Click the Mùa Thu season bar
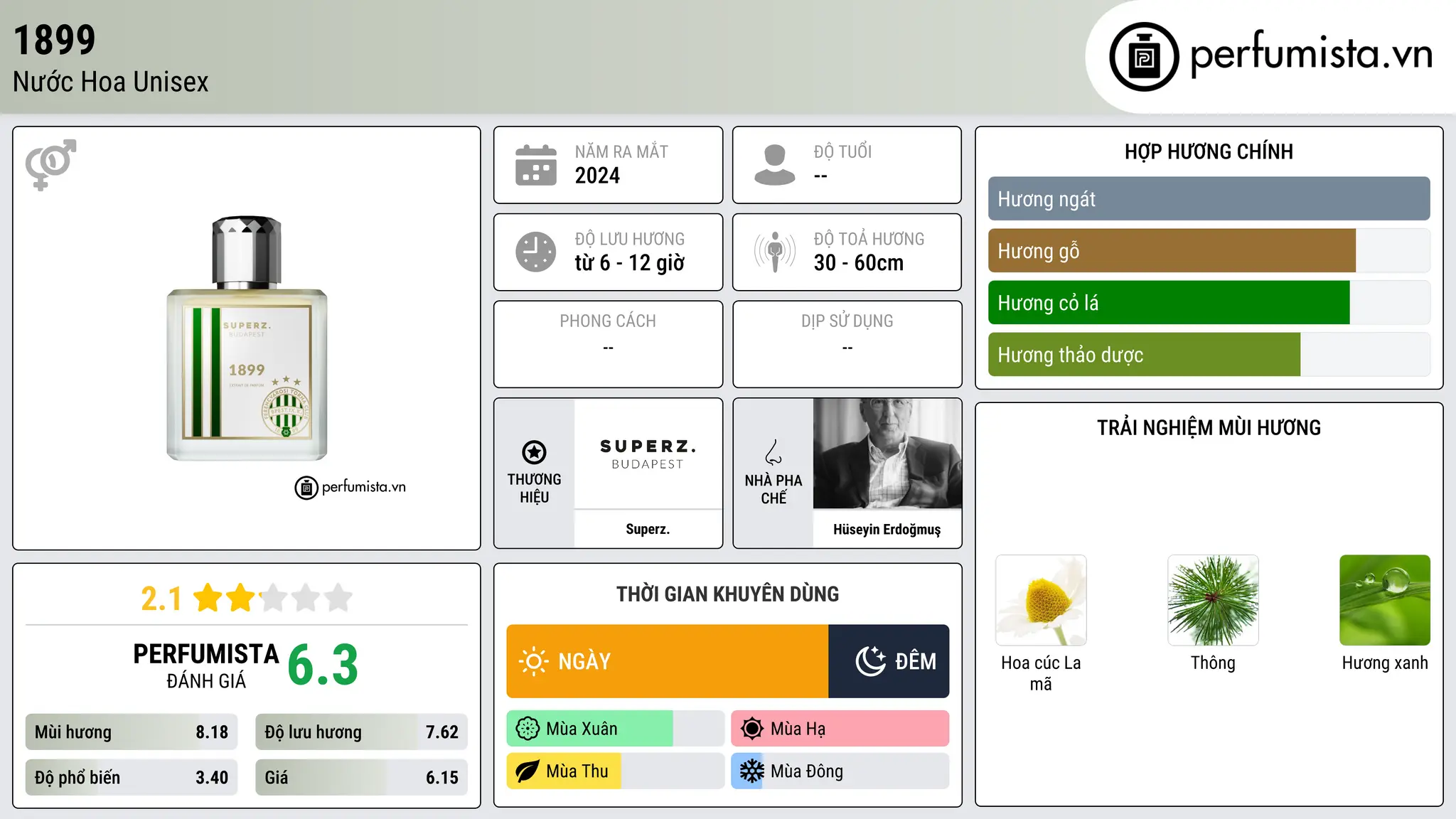The image size is (1456, 819). tap(615, 771)
